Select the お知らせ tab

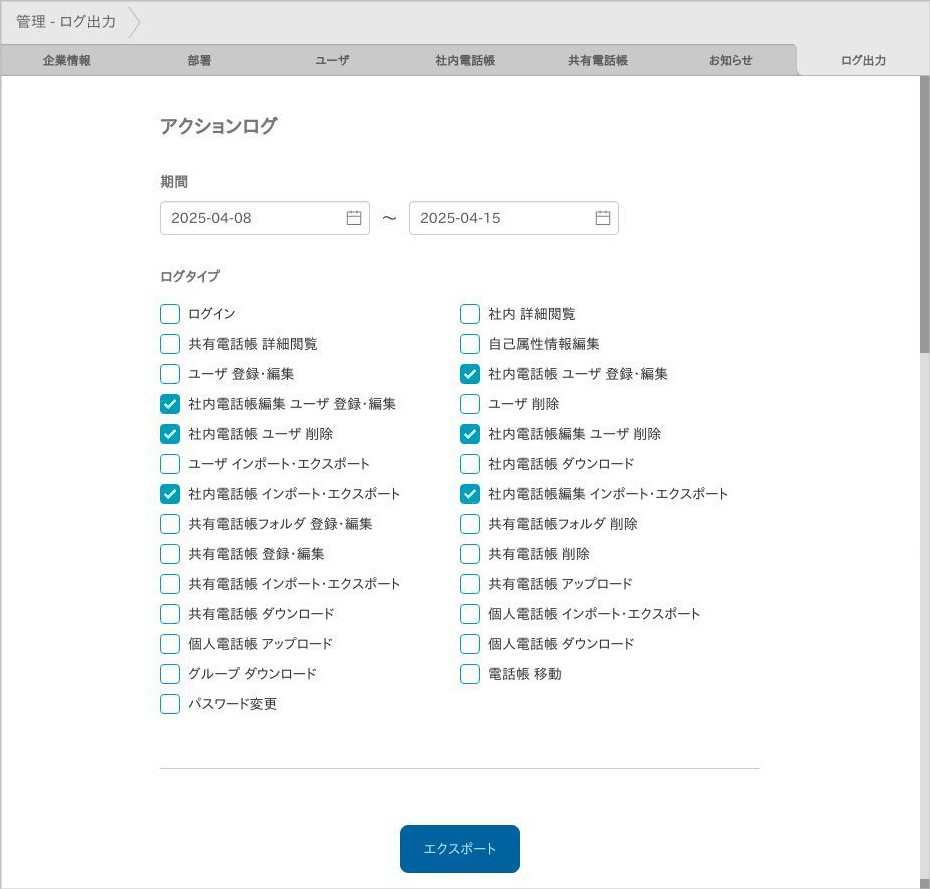click(x=730, y=60)
